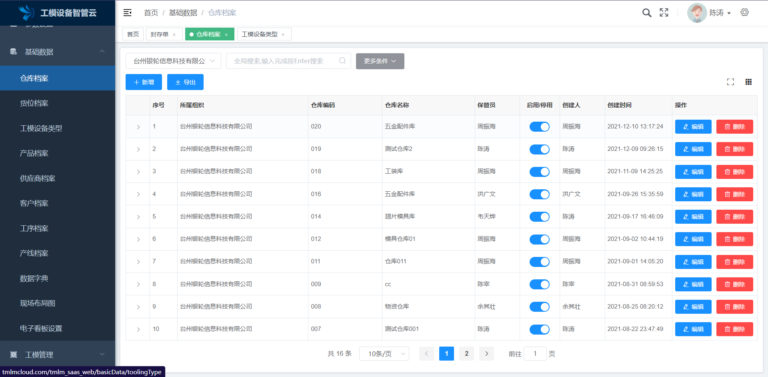Disable warehouse 020 五金配件库 switch
The width and height of the screenshot is (768, 377).
539,126
